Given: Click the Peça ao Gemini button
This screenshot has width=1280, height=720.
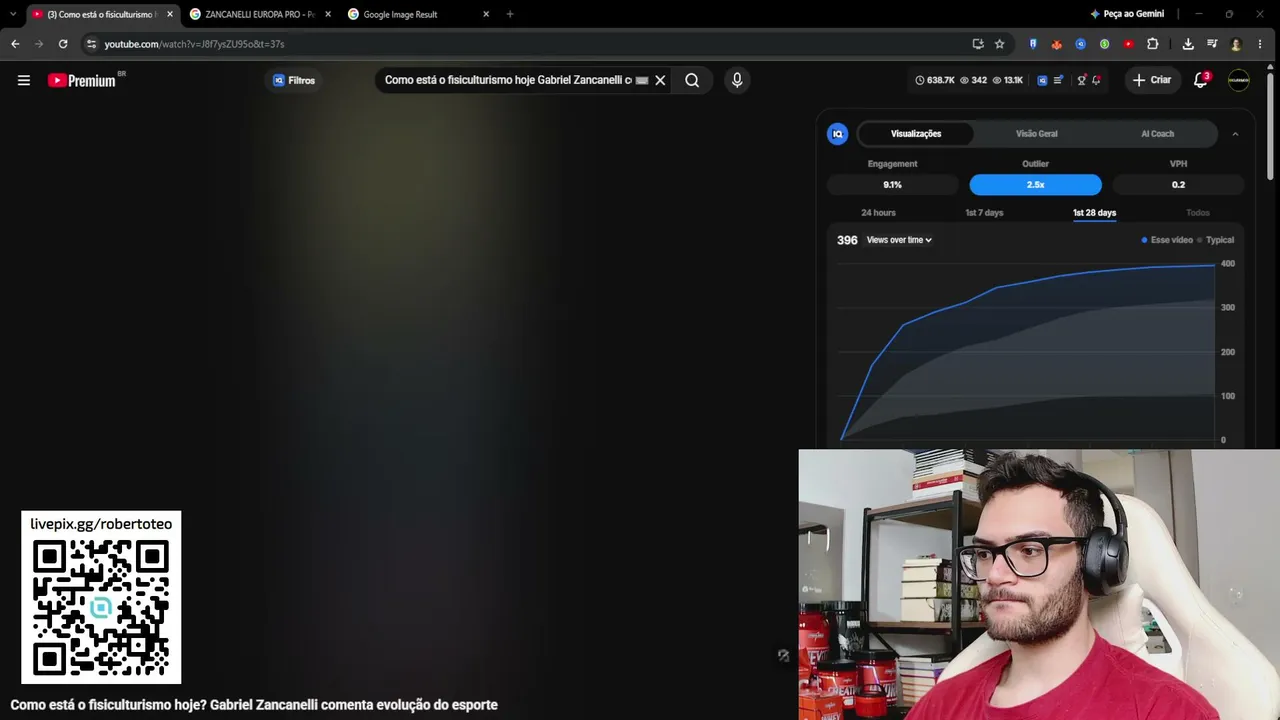Looking at the screenshot, I should coord(1127,14).
